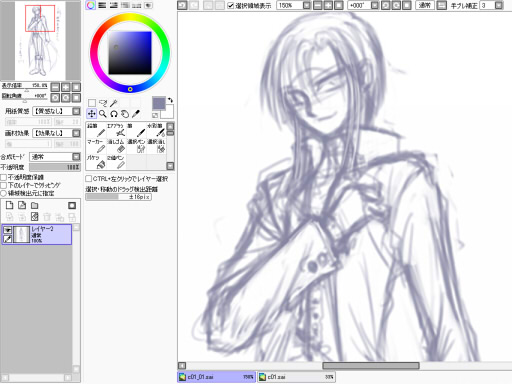Check CTRL+左クリックでレイヤー選択 option
This screenshot has height=384, width=512.
click(89, 179)
